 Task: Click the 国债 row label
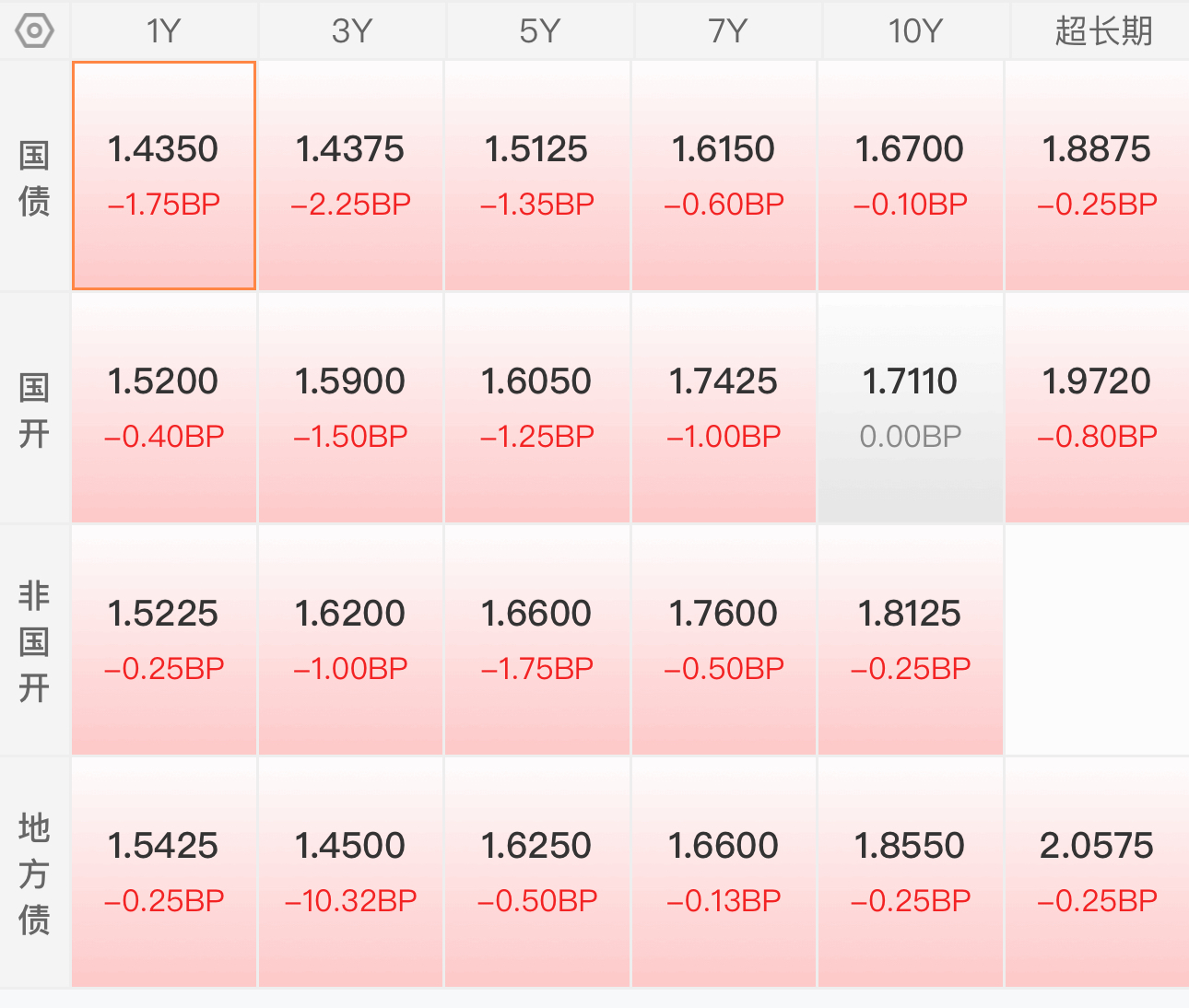34,177
